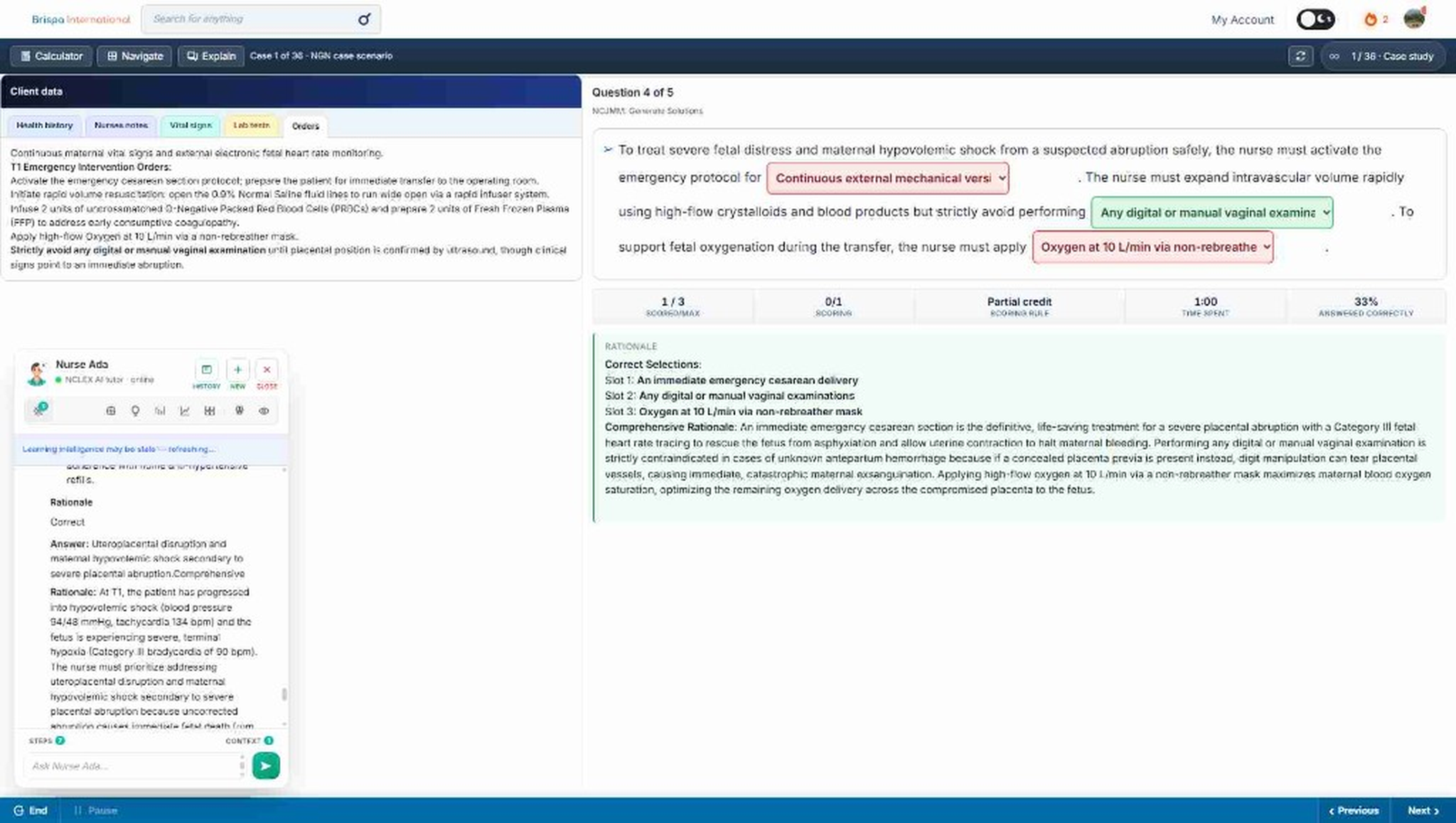Viewport: 1456px width, 823px height.
Task: Open the Continuous external mechanical version dropdown
Action: (887, 178)
